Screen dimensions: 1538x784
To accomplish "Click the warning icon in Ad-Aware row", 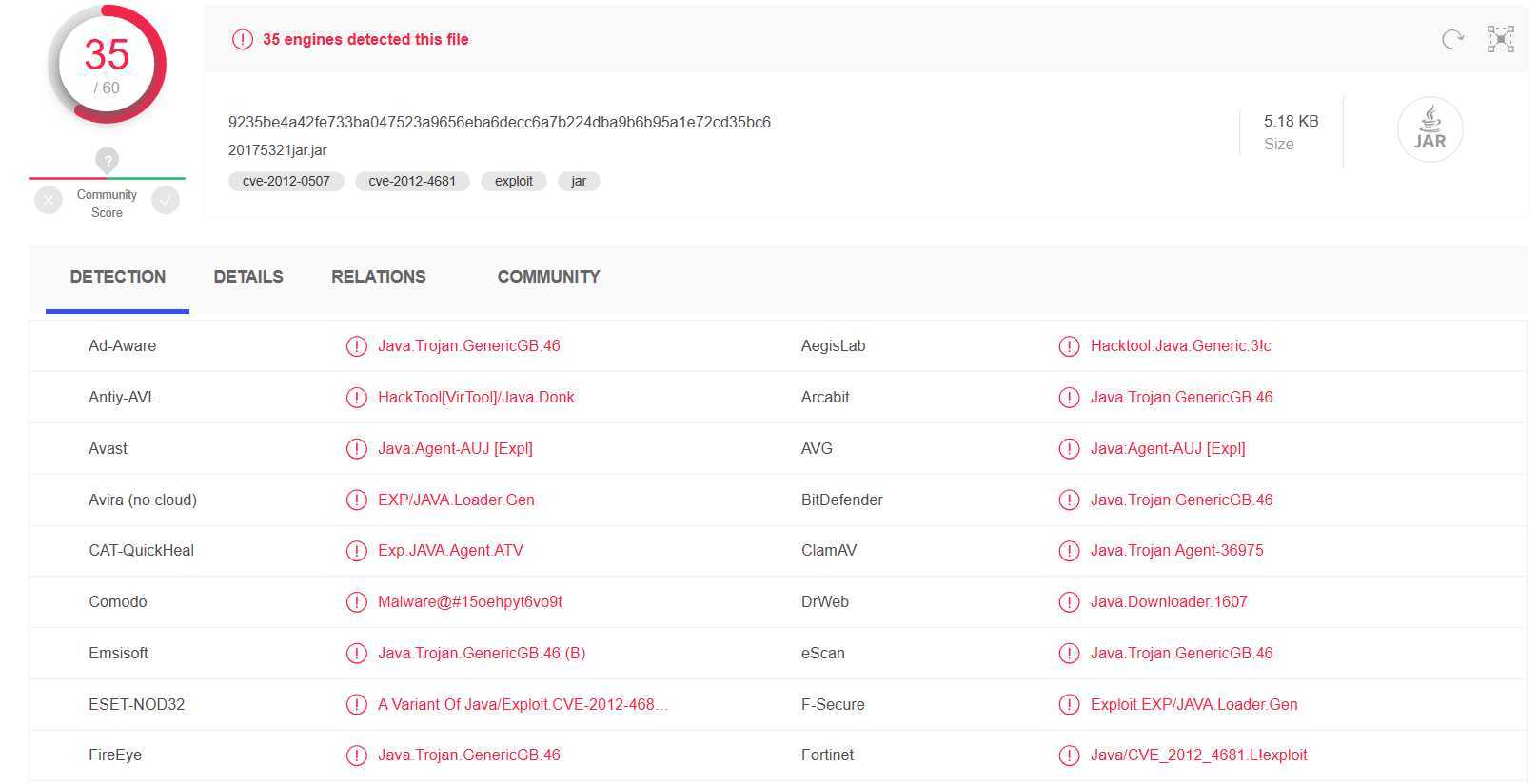I will coord(356,346).
